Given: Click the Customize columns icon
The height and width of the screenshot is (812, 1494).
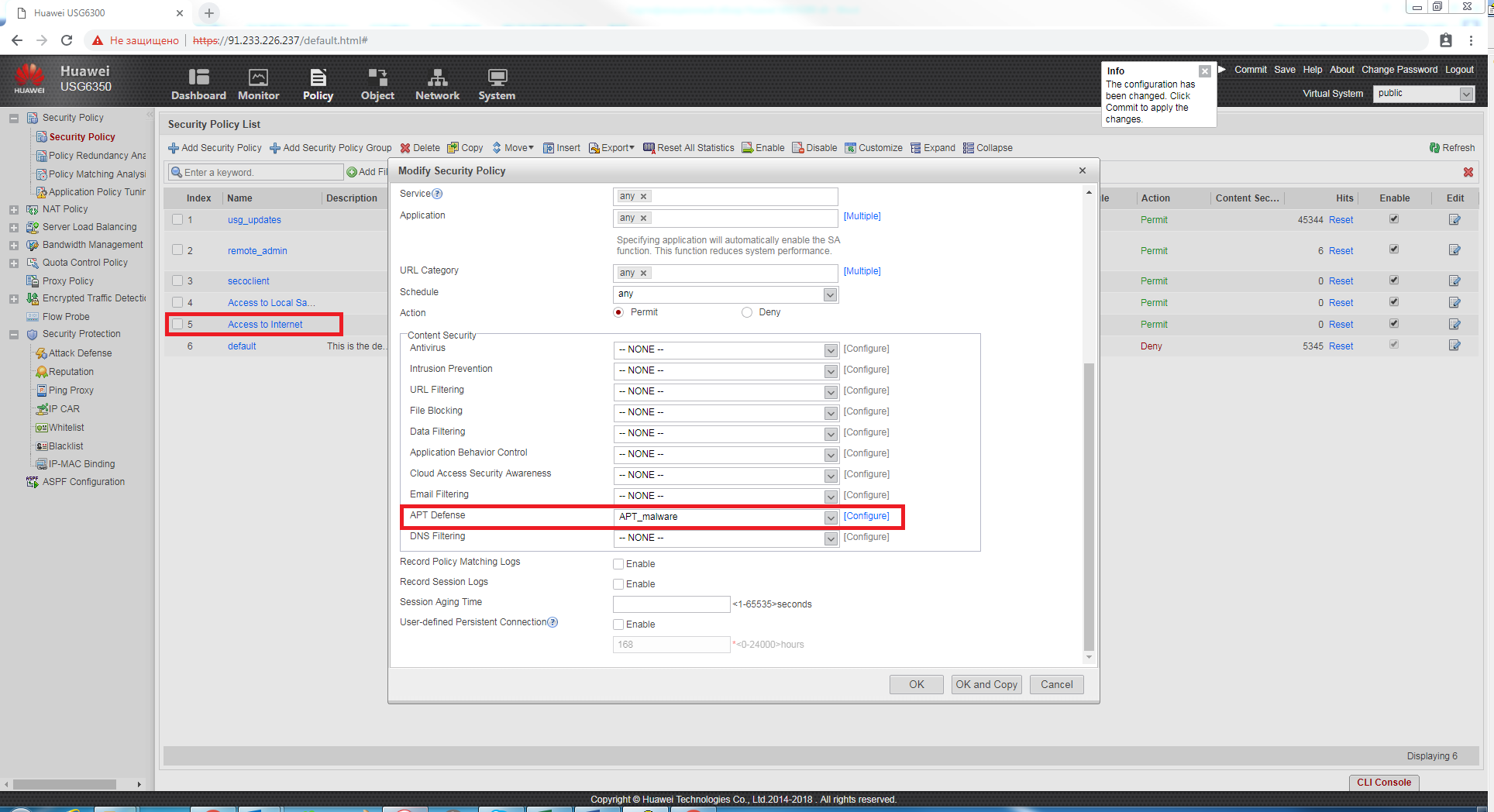Looking at the screenshot, I should pyautogui.click(x=851, y=148).
